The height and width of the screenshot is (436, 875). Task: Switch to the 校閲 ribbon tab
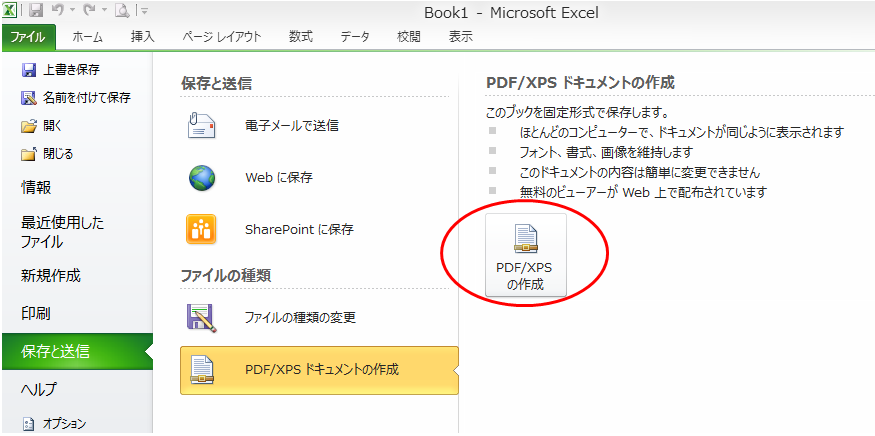[409, 37]
